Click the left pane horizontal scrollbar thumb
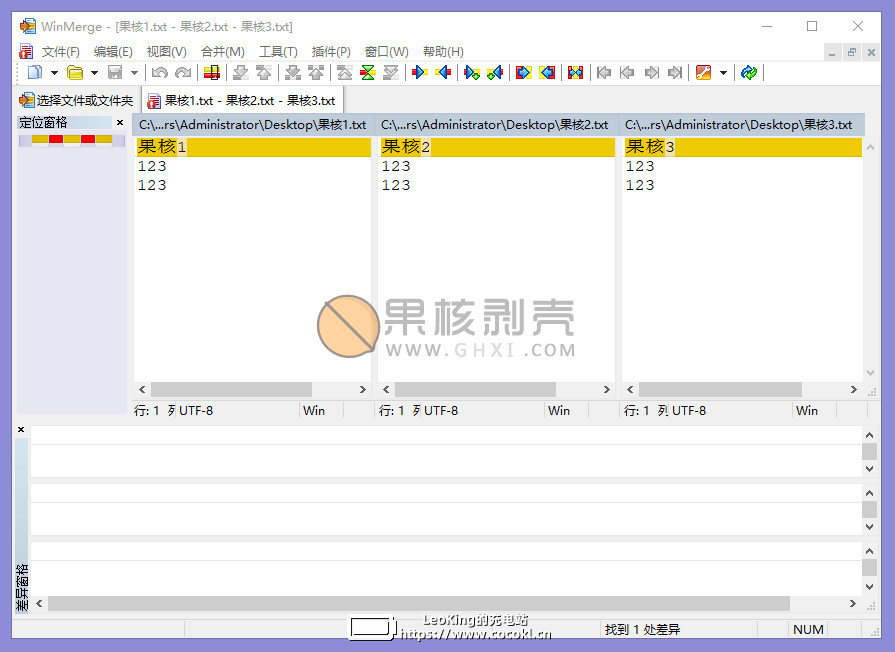The width and height of the screenshot is (895, 652). 231,389
